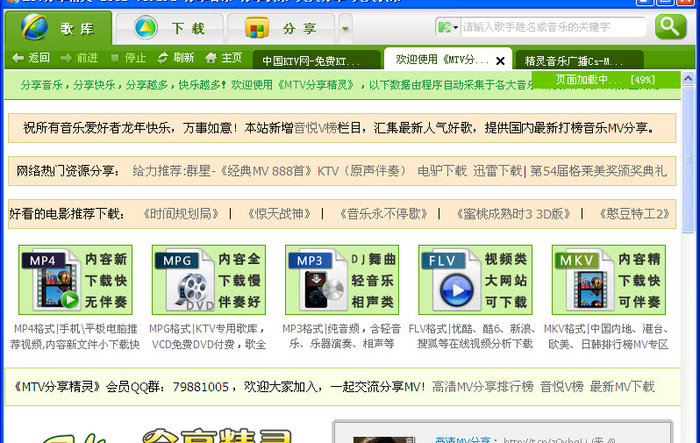Open MP3格式 纯音频 description link
700x443 pixels.
pos(342,337)
